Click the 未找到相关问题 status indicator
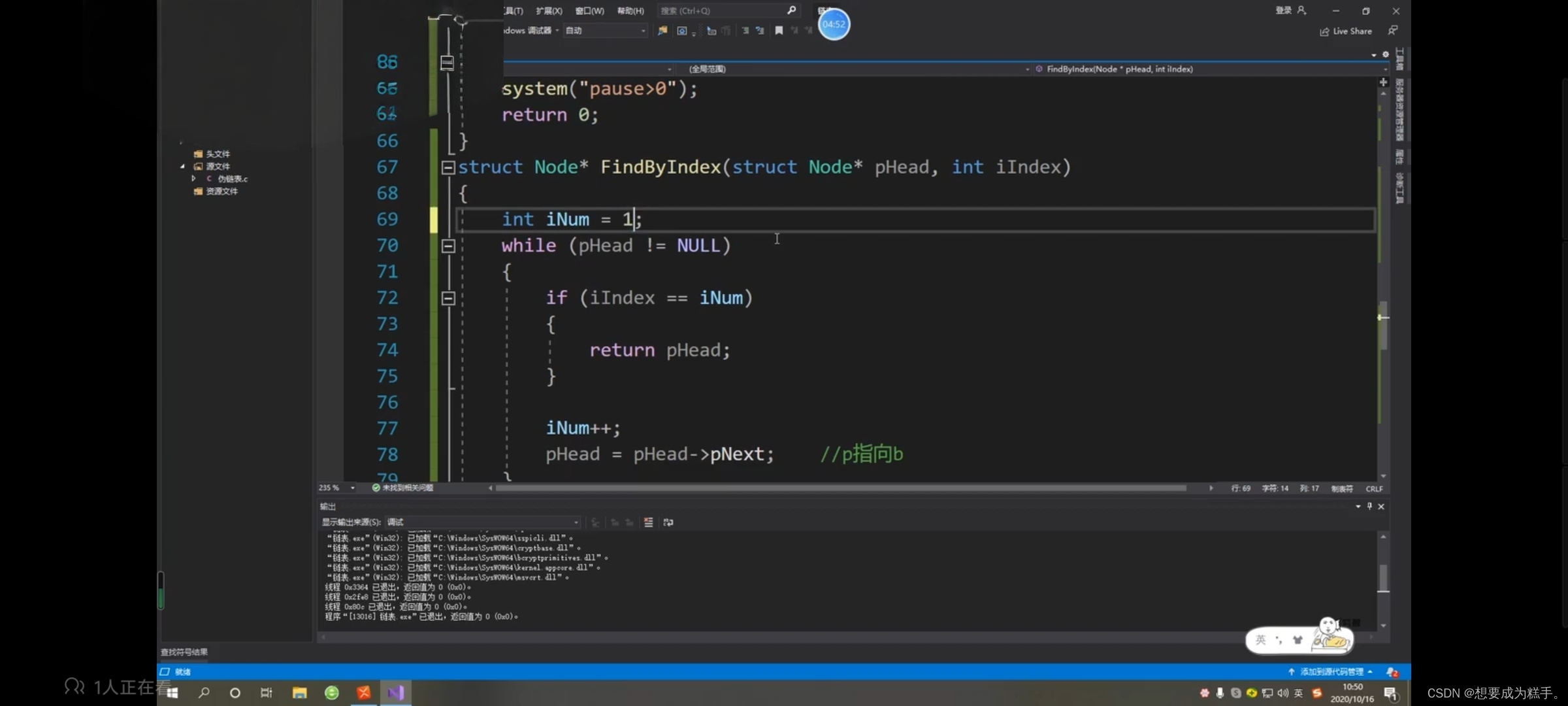This screenshot has height=706, width=1568. 402,488
